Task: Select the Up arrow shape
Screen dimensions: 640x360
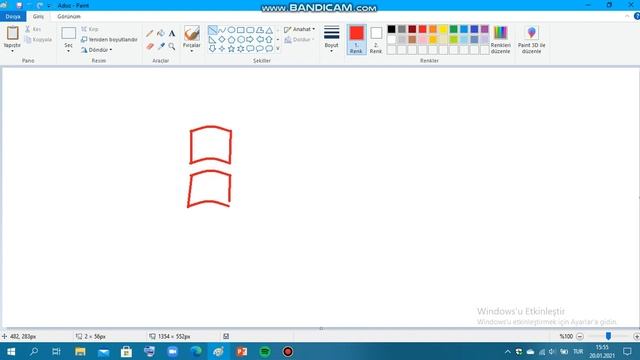Action: [269, 40]
